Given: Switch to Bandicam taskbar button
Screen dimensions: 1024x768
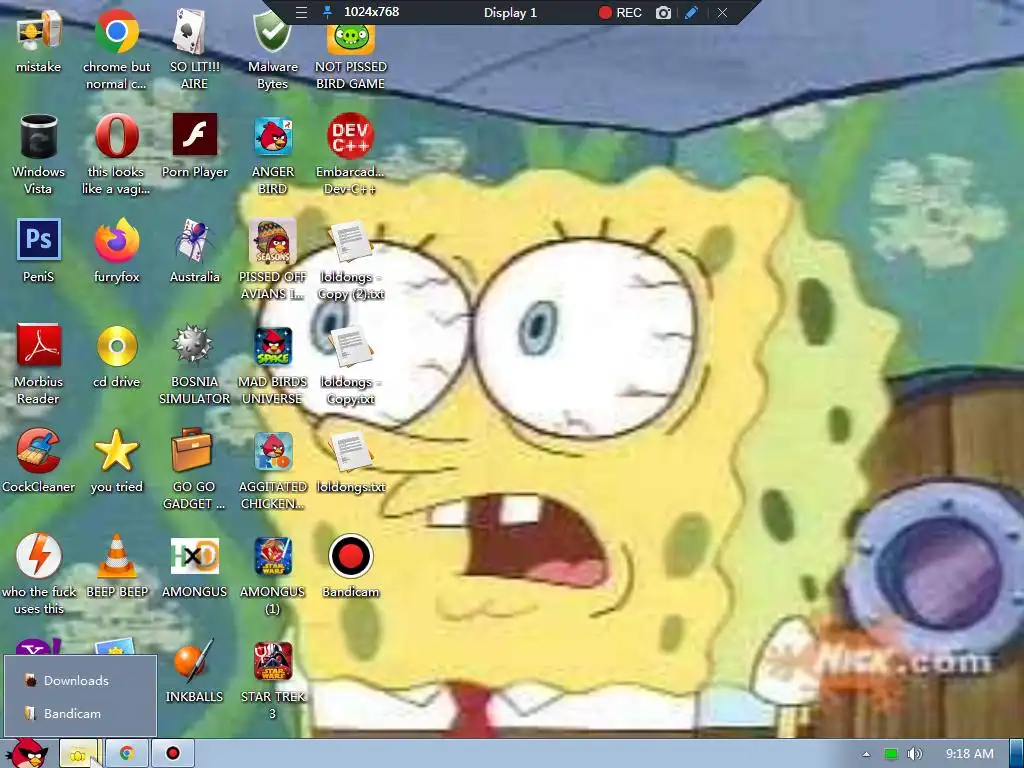Looking at the screenshot, I should (173, 754).
